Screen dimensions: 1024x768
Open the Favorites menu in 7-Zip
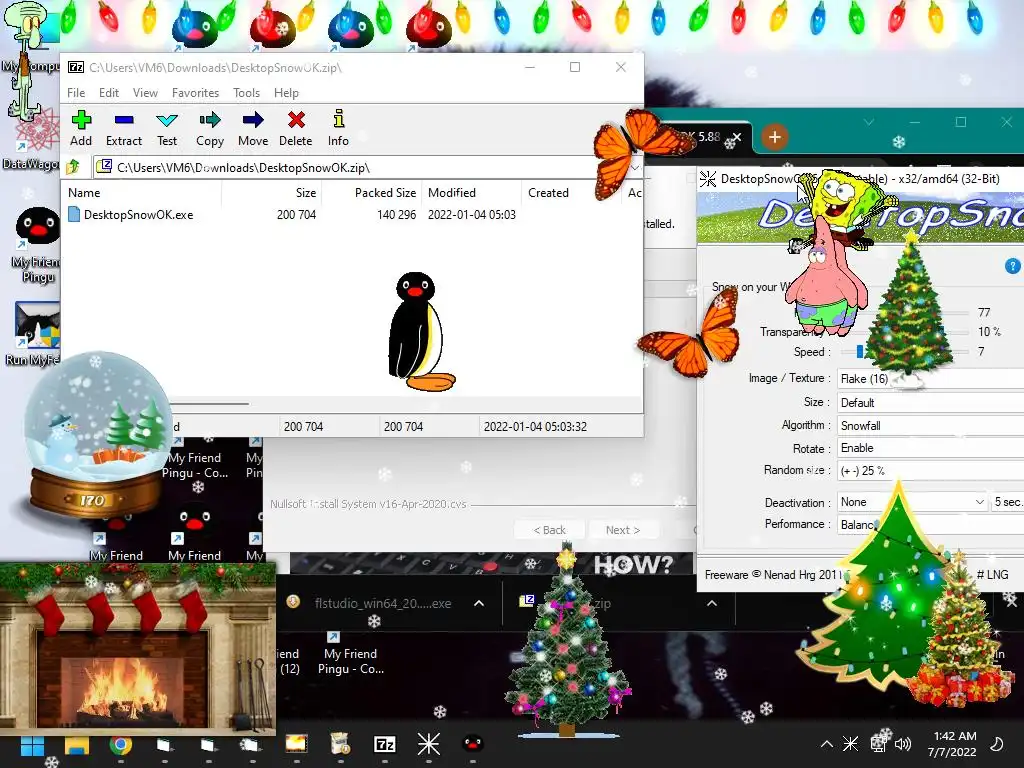point(195,93)
